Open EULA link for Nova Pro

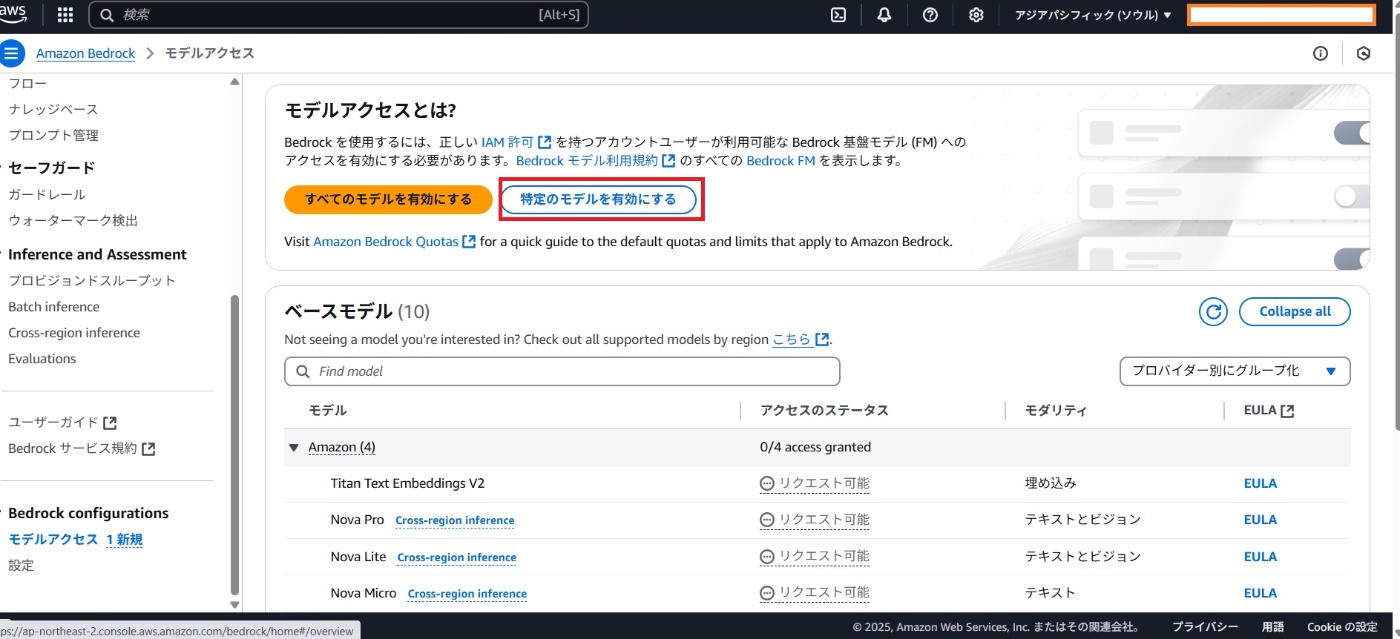tap(1260, 520)
